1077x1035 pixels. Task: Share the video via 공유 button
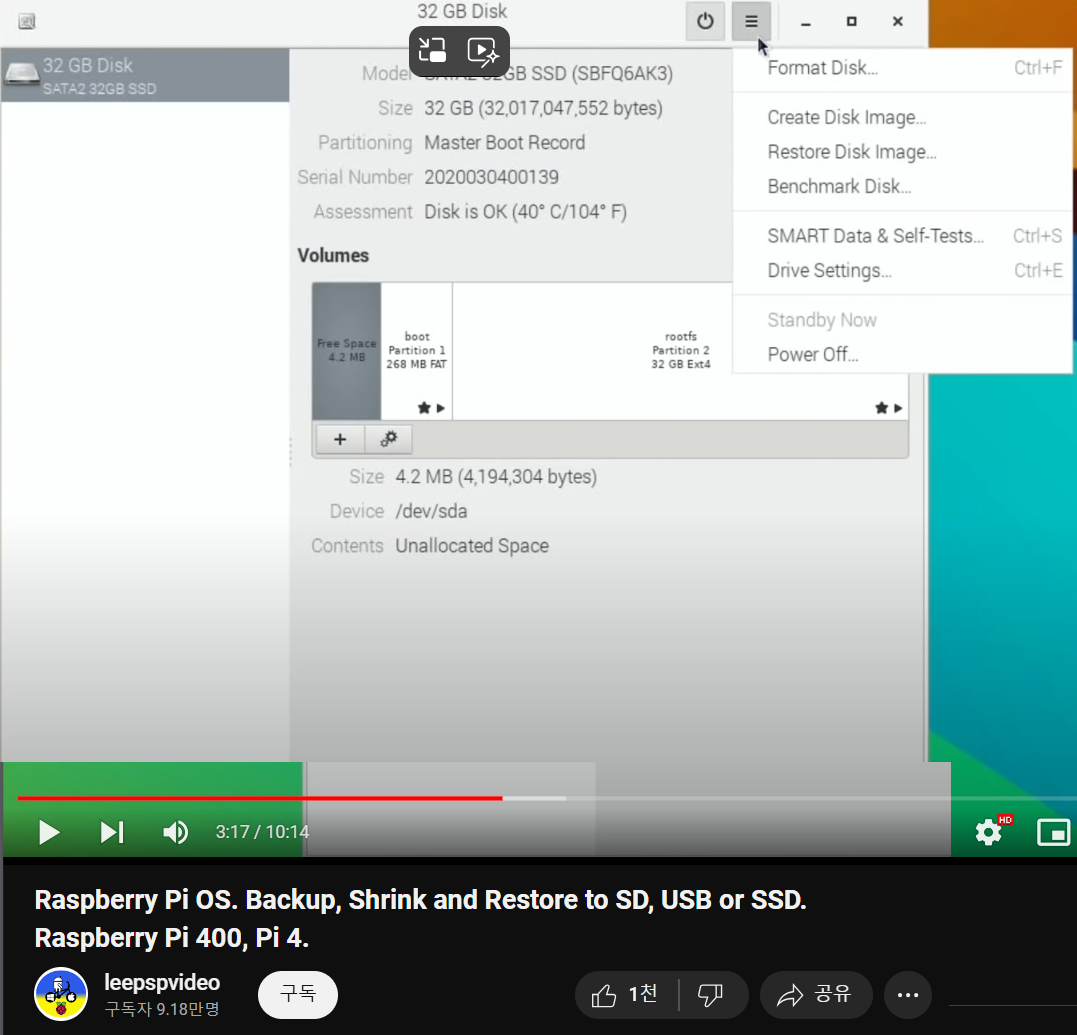point(816,994)
